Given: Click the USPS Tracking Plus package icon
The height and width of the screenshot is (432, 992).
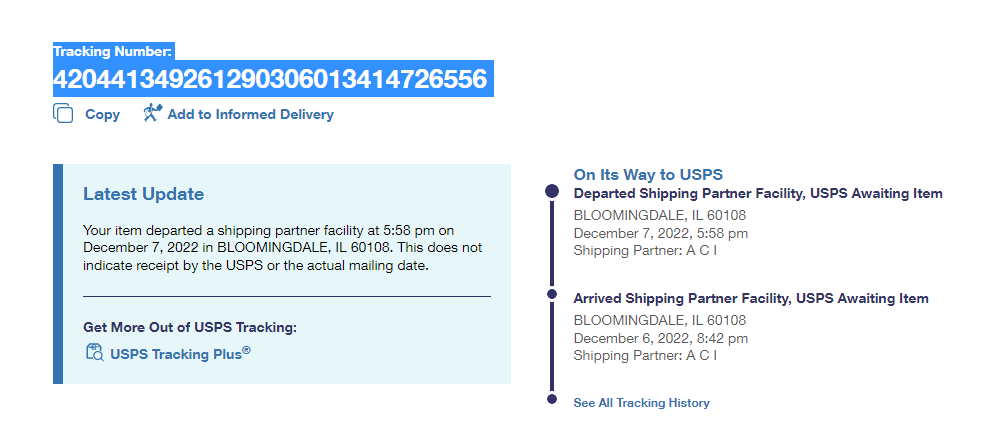Looking at the screenshot, I should (x=95, y=352).
